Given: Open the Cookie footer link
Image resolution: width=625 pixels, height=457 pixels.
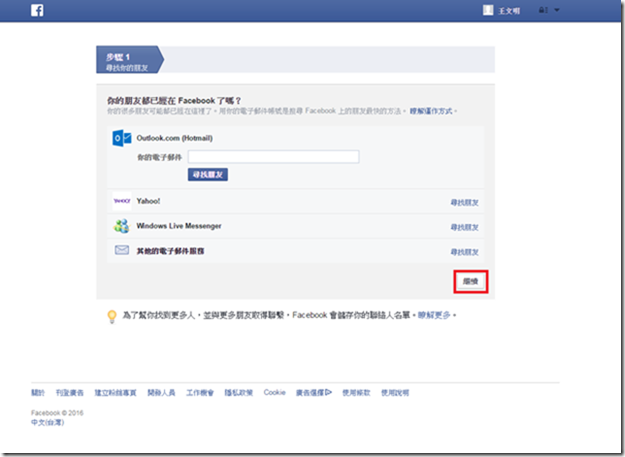Looking at the screenshot, I should click(274, 392).
